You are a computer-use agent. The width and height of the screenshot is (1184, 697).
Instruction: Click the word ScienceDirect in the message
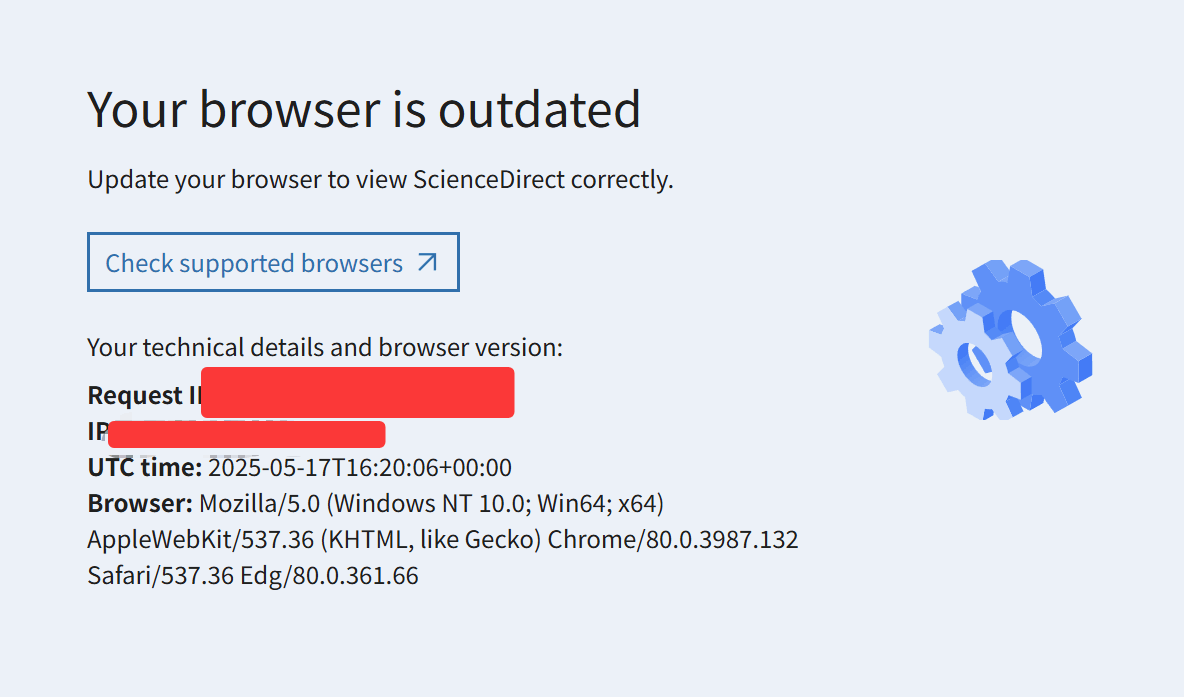(x=489, y=180)
